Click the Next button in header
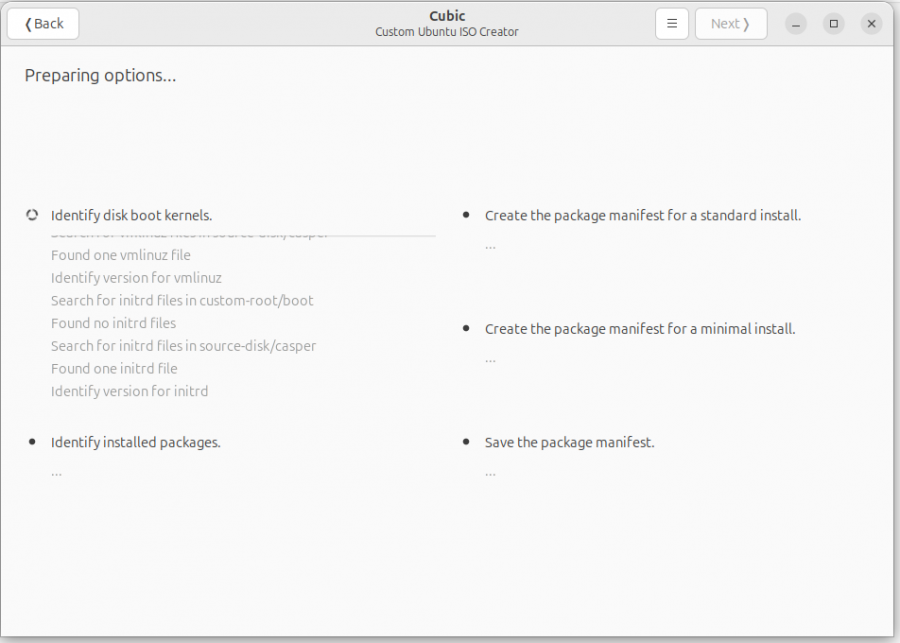 click(731, 24)
